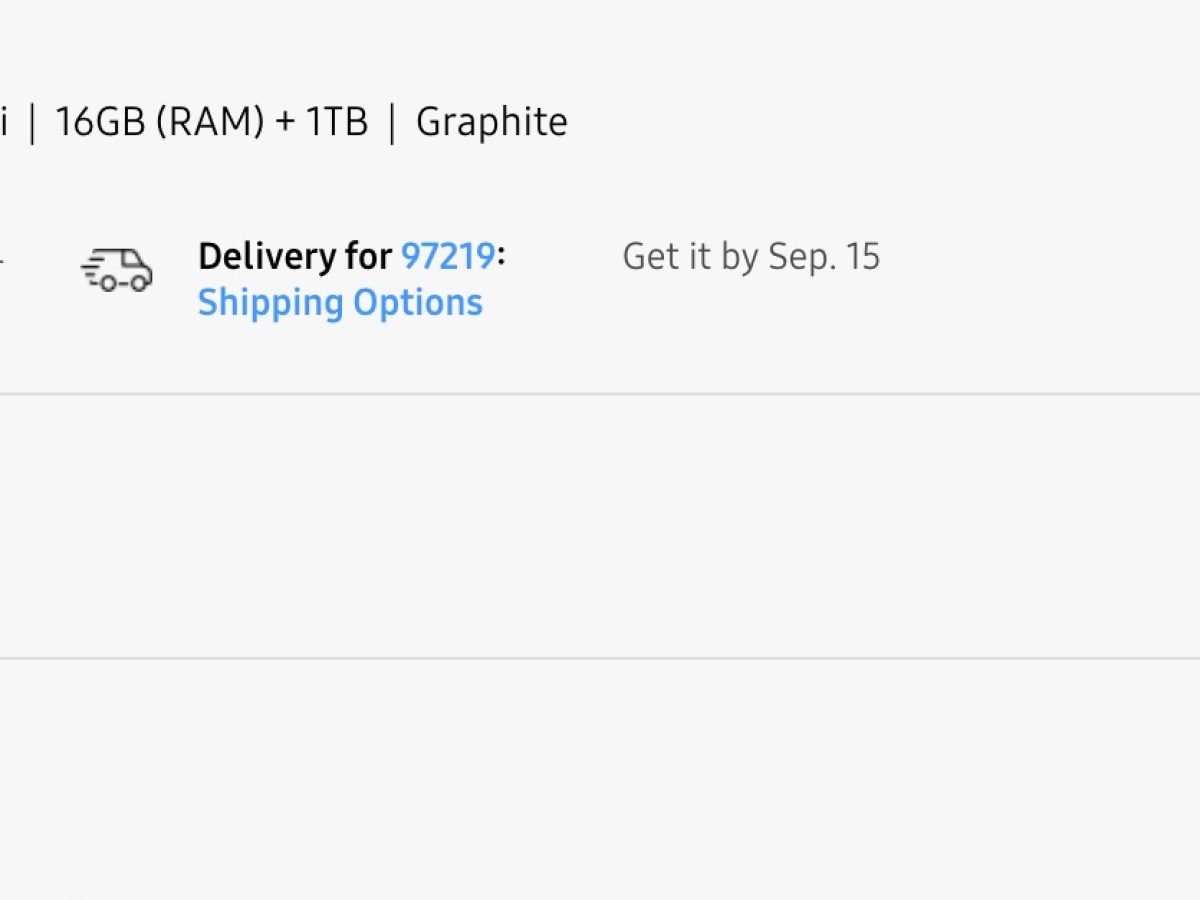
Task: Click the empty section between the two dividers
Action: pos(600,525)
